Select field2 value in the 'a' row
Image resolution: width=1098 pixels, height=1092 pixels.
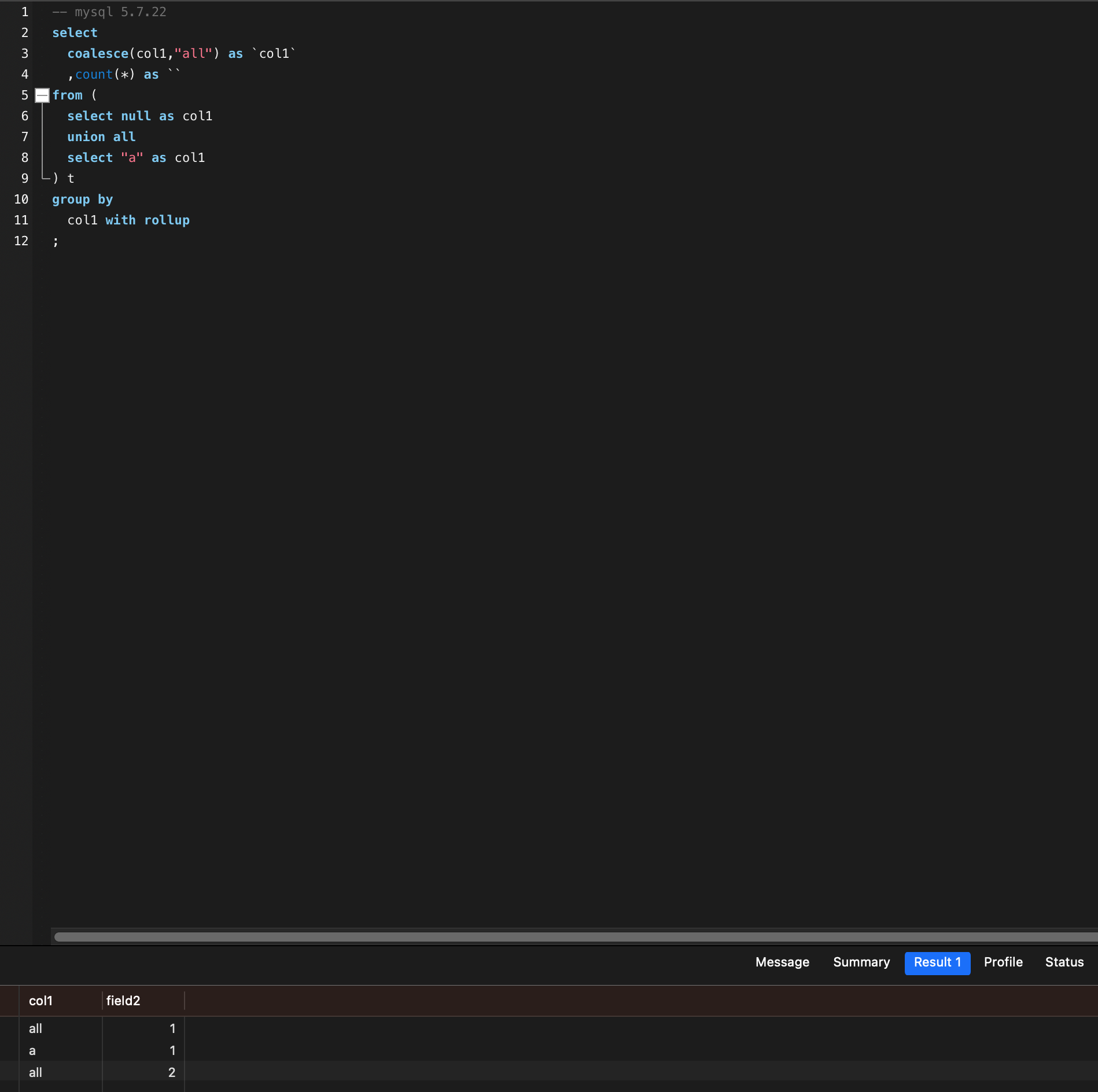[x=143, y=1051]
